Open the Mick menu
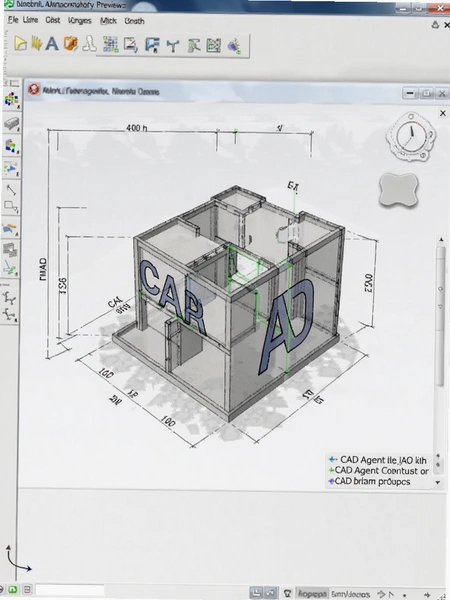This screenshot has width=450, height=600. pyautogui.click(x=108, y=21)
